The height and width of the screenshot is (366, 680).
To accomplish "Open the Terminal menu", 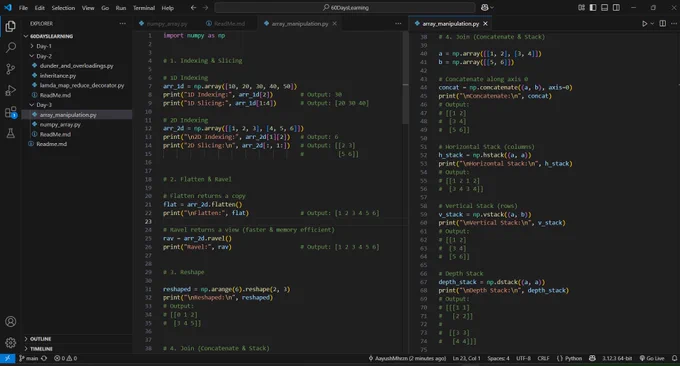I will [144, 8].
